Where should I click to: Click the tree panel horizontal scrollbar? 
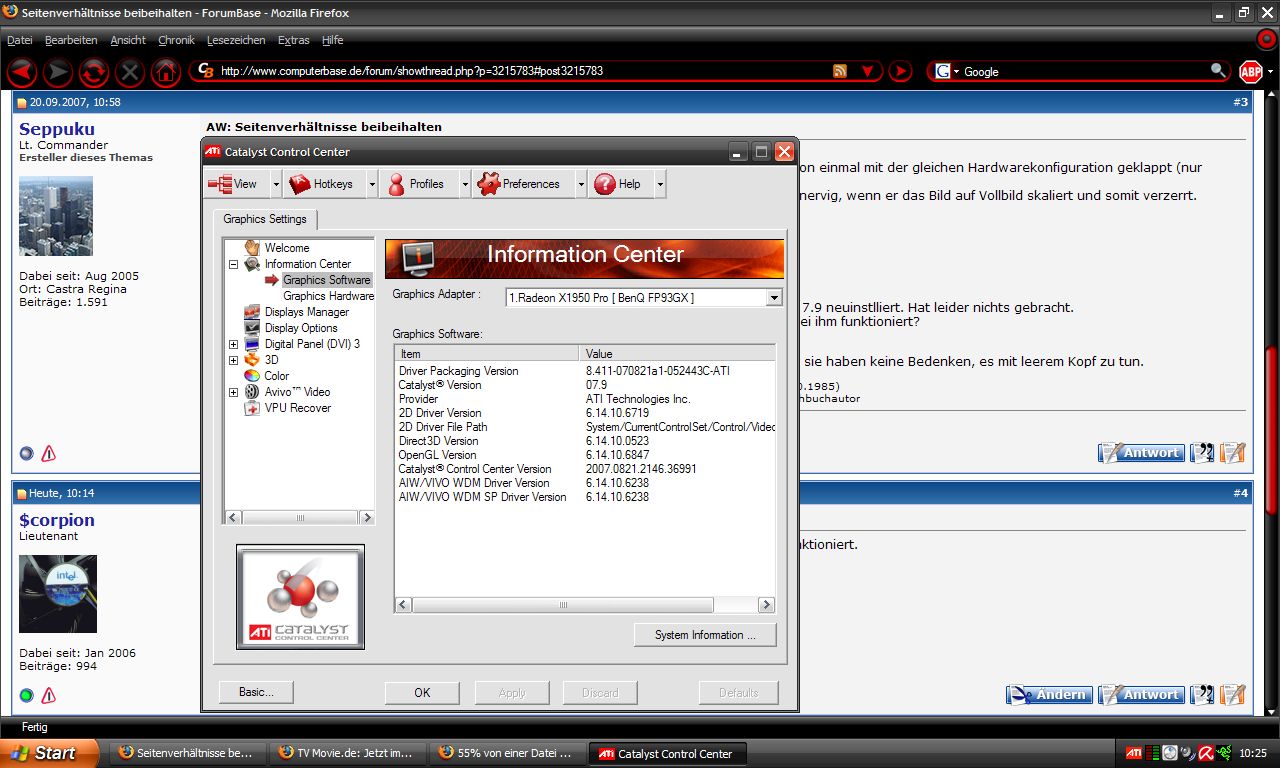pyautogui.click(x=299, y=517)
